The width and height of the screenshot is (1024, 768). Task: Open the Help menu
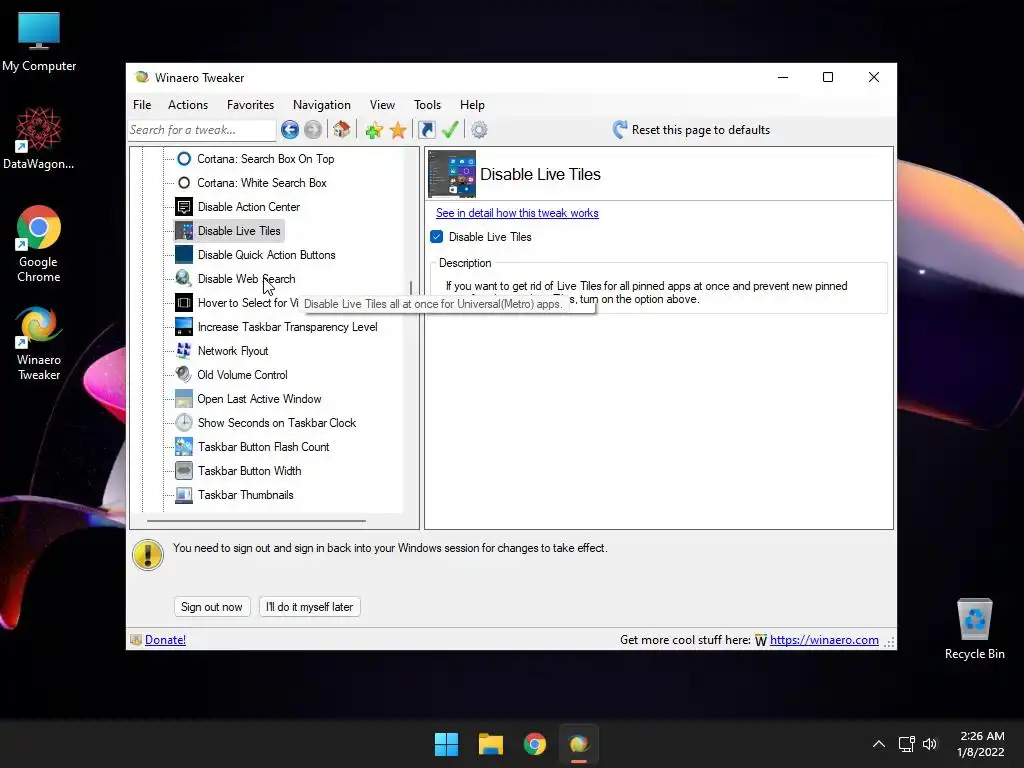tap(472, 105)
